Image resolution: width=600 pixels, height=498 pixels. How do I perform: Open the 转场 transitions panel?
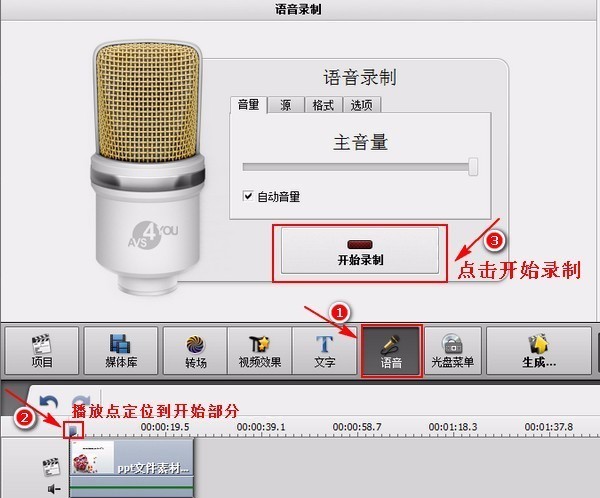193,351
